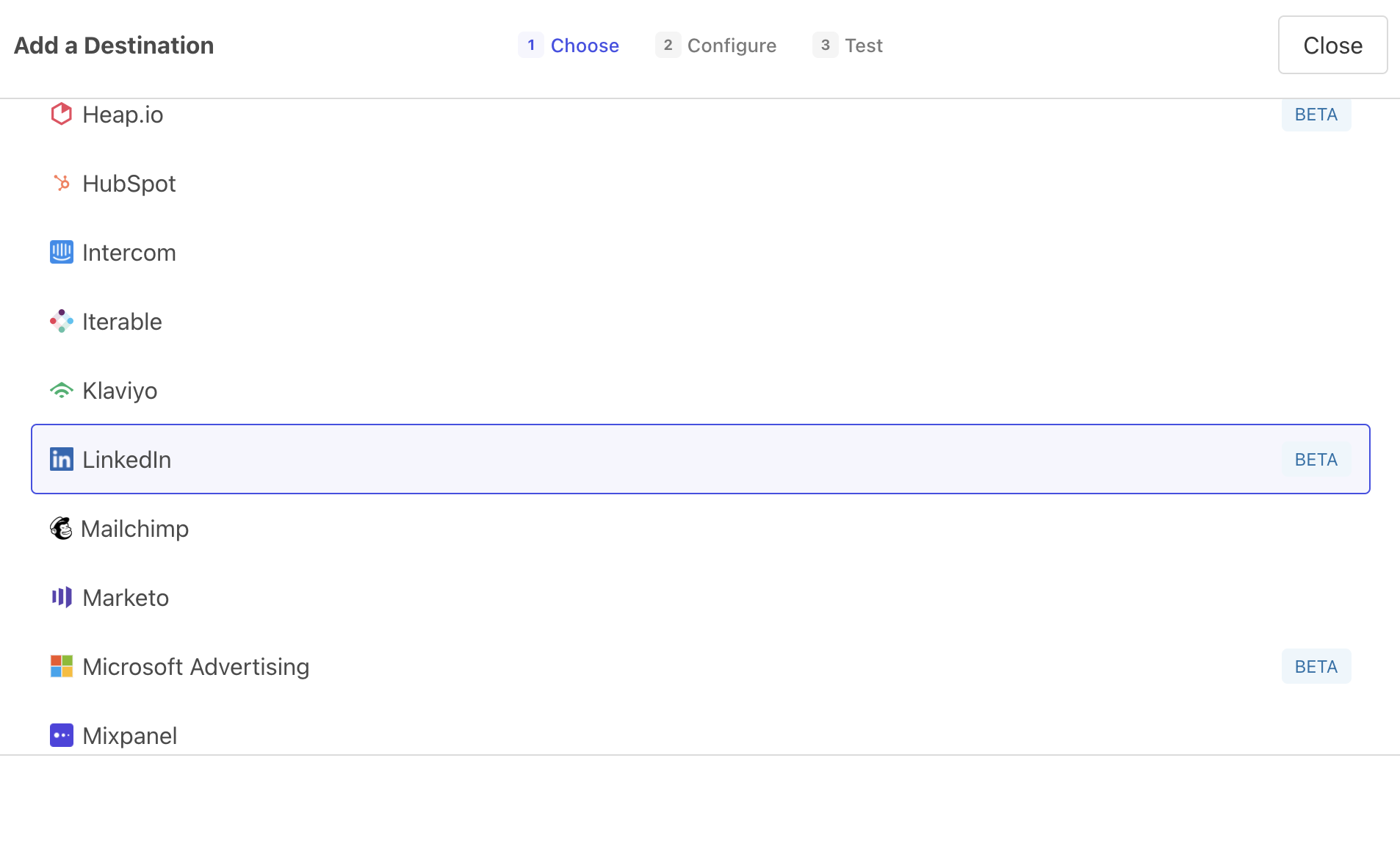Pick the Marketo bars icon
The height and width of the screenshot is (849, 1400).
pyautogui.click(x=62, y=597)
